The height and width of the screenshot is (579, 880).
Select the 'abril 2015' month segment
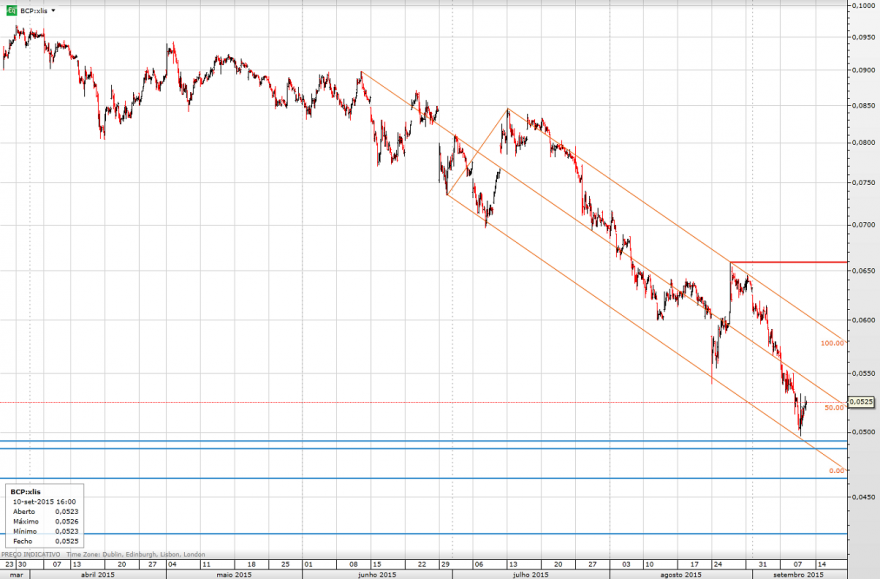(x=98, y=575)
